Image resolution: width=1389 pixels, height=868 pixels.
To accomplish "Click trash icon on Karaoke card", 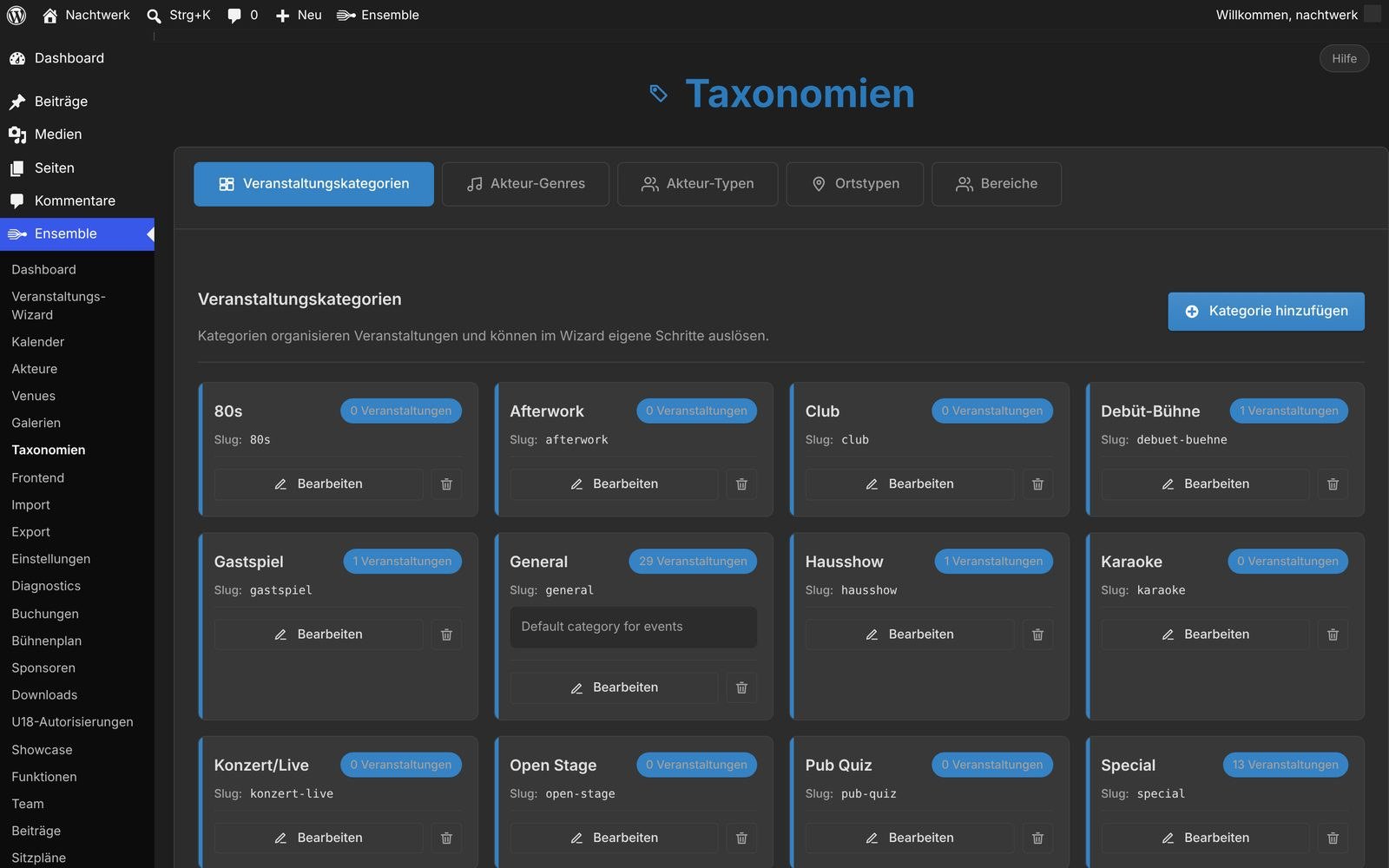I will tap(1333, 635).
